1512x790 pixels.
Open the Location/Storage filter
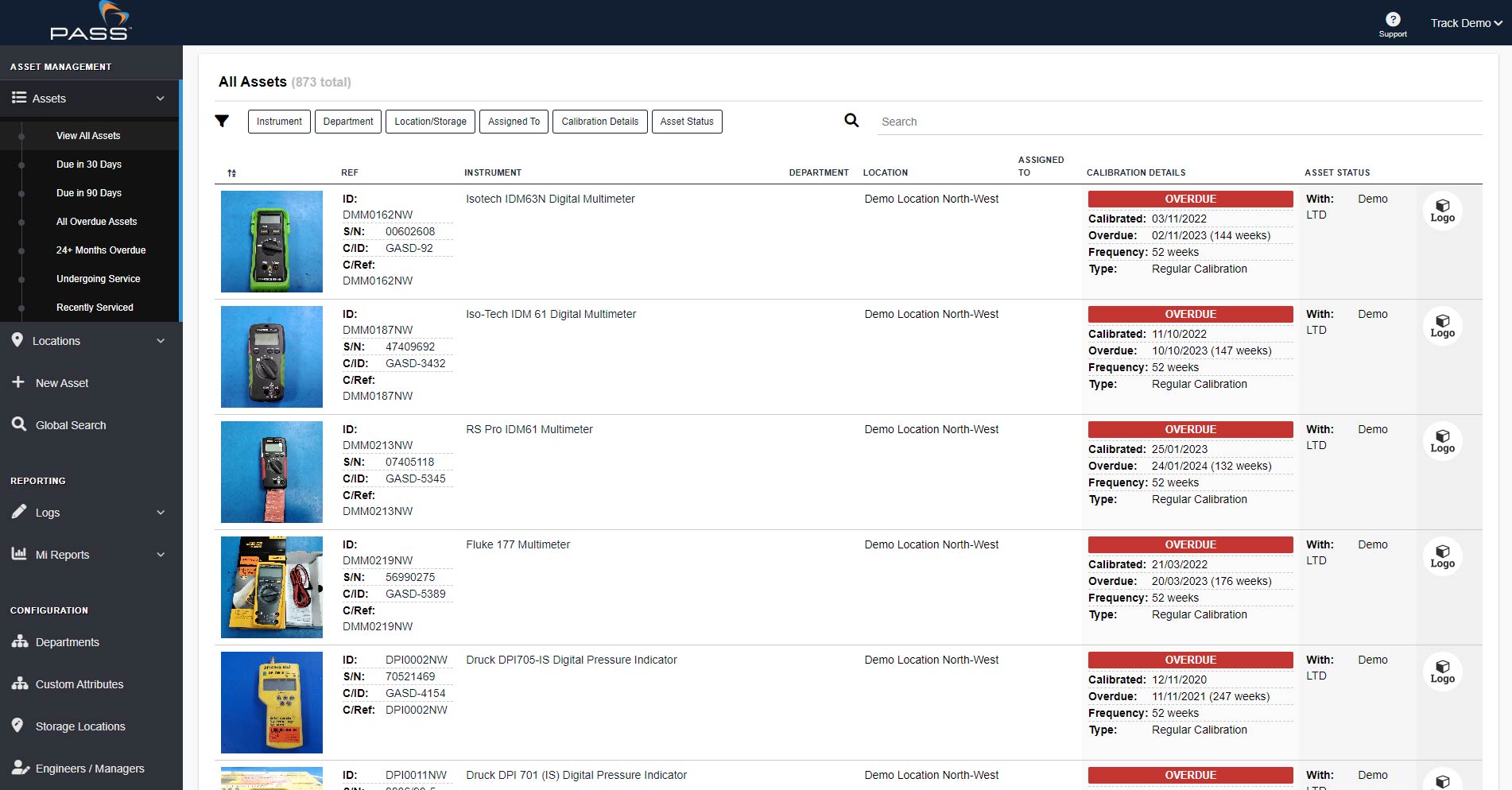[x=431, y=122]
